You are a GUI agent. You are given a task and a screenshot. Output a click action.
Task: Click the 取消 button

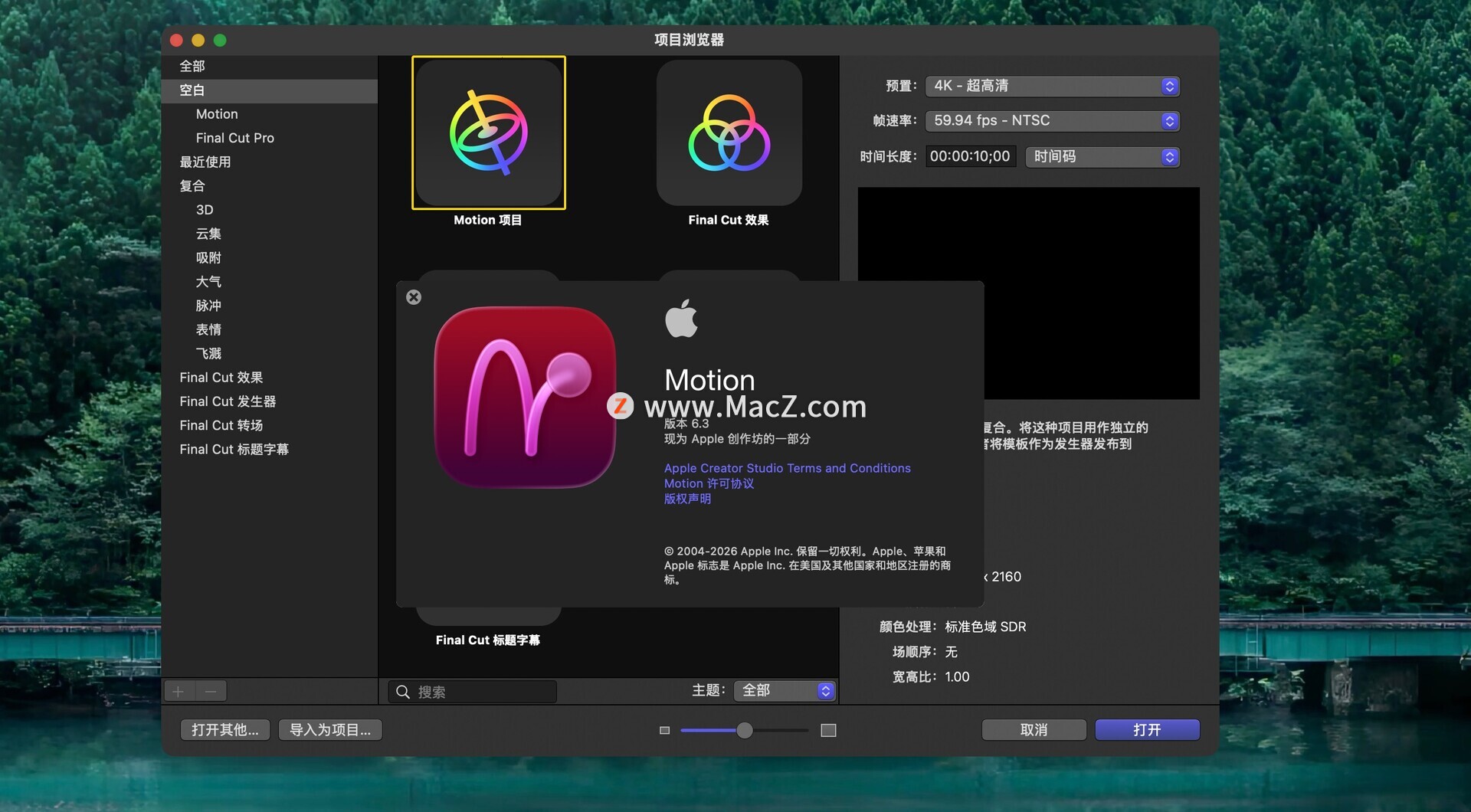click(1034, 730)
